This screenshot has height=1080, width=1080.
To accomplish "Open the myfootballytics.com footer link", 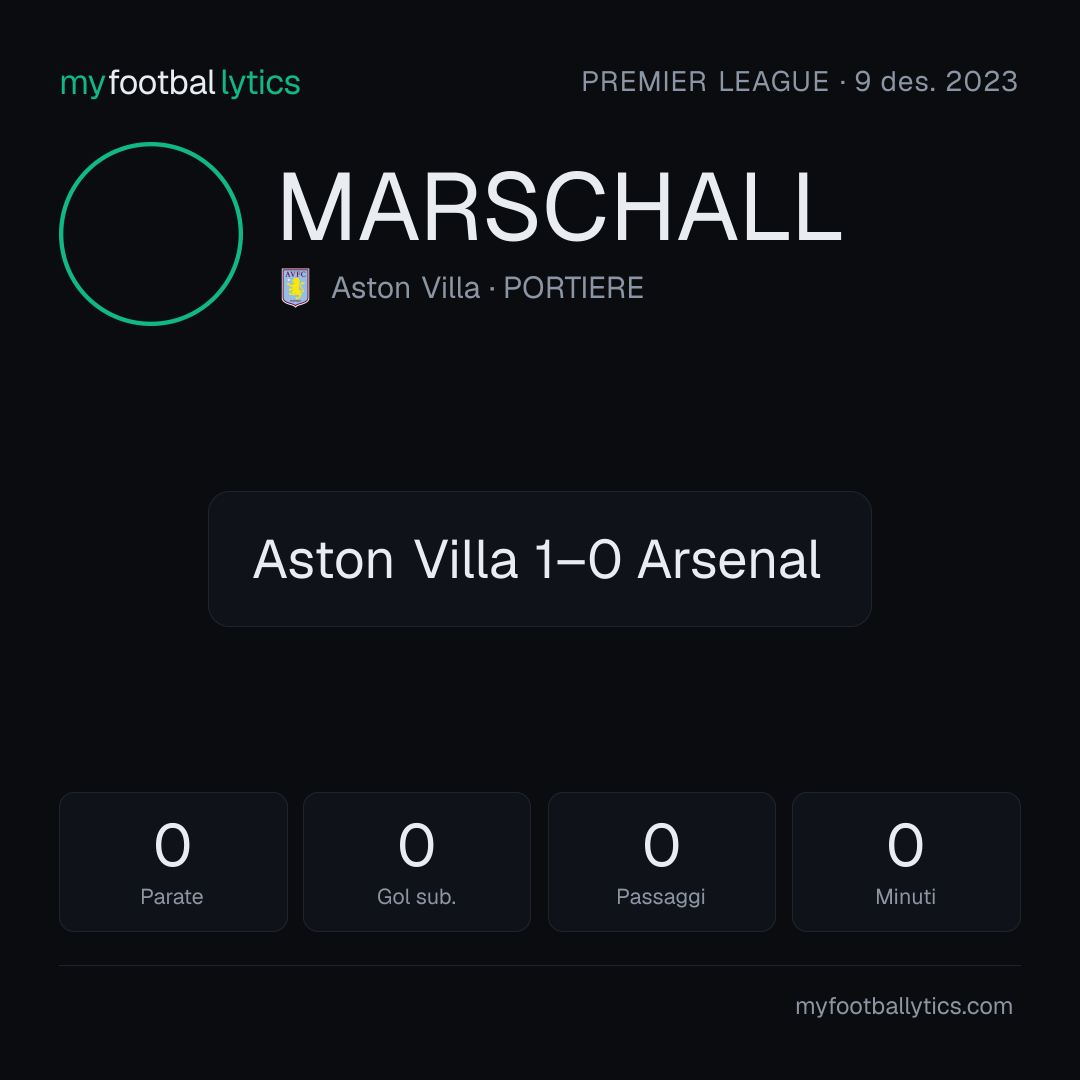I will (x=904, y=1006).
